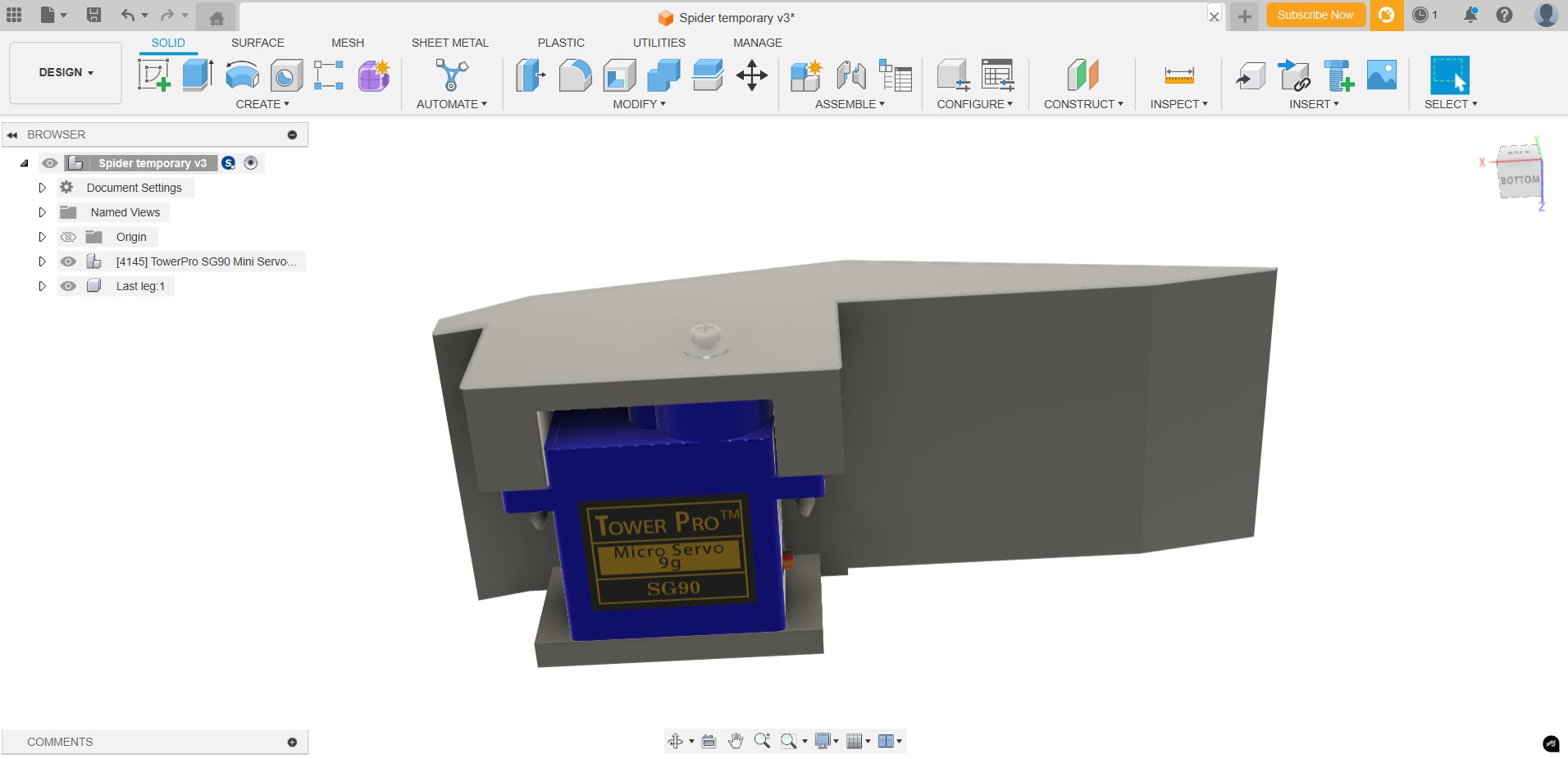Select the Shell tool
The height and width of the screenshot is (759, 1568).
click(x=619, y=75)
